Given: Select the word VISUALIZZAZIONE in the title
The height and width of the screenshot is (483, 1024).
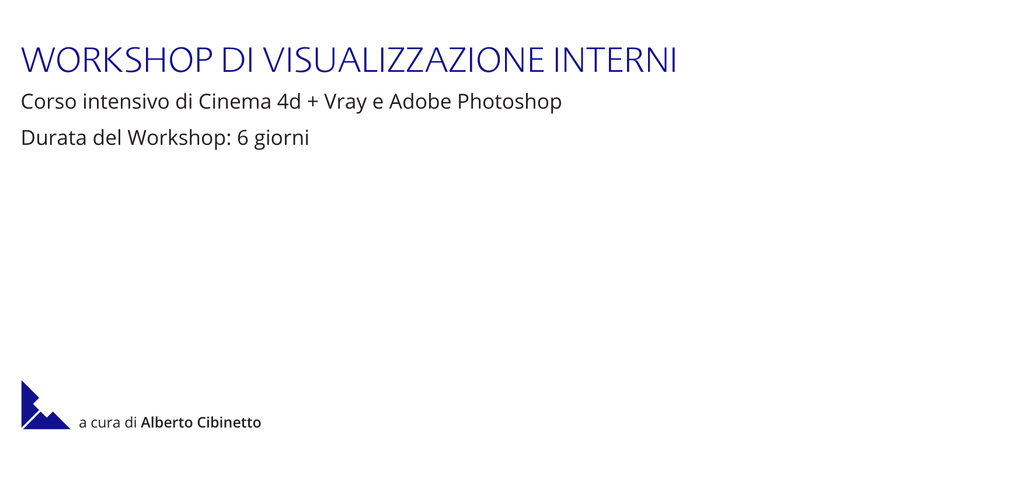Looking at the screenshot, I should (x=403, y=60).
